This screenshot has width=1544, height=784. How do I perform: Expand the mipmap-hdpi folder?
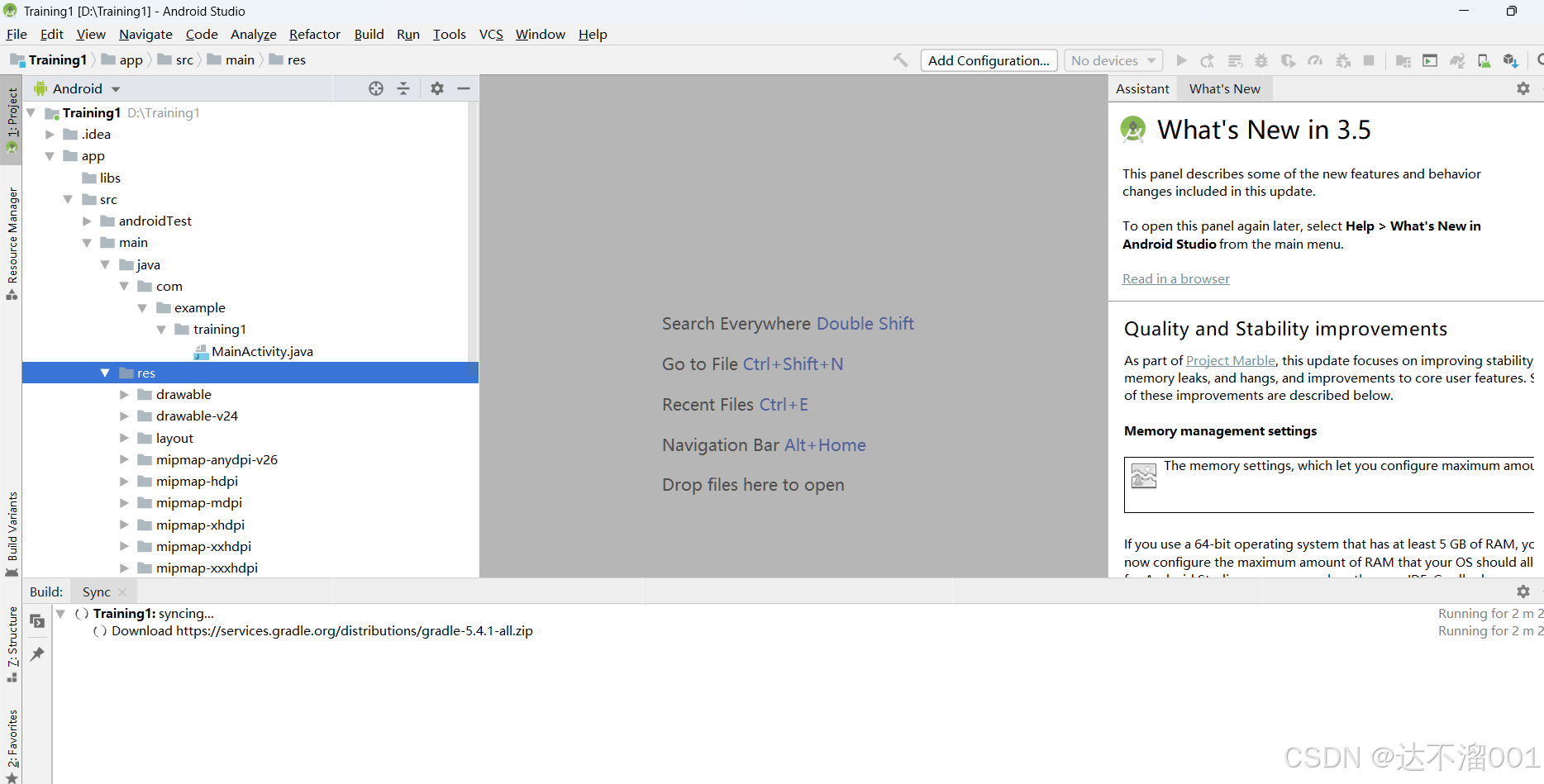(x=124, y=481)
